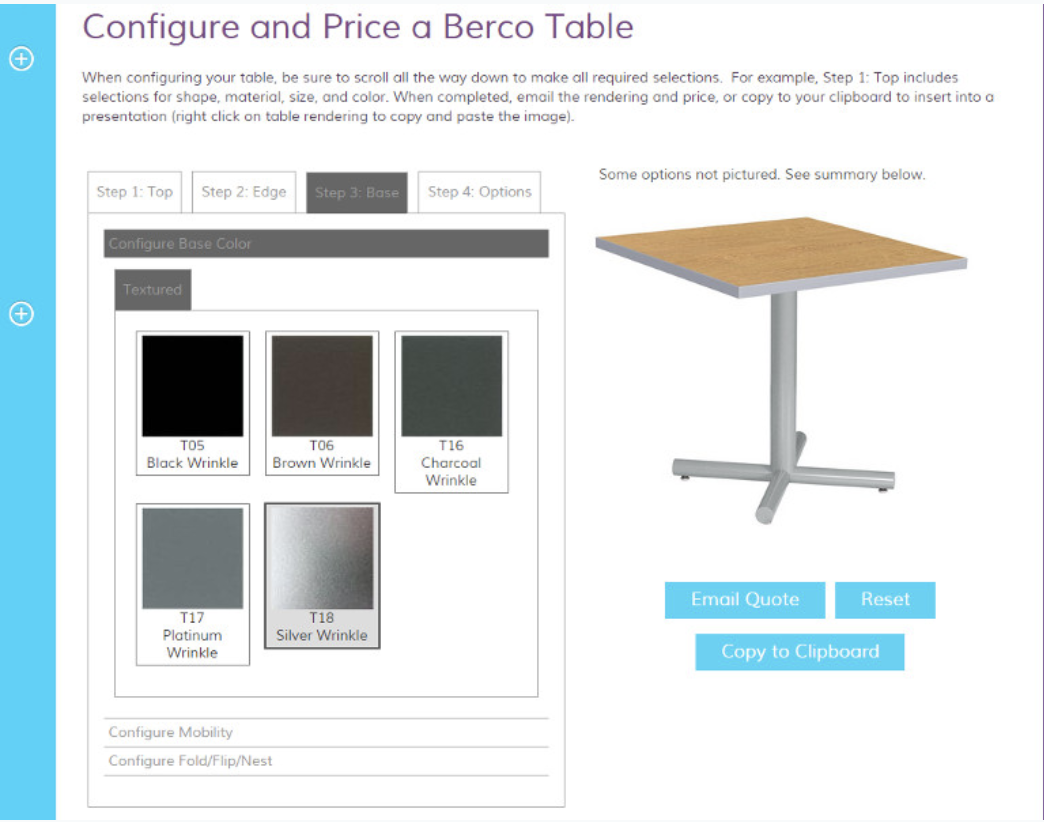Click the Configure and Price a Berco Table heading

(358, 27)
